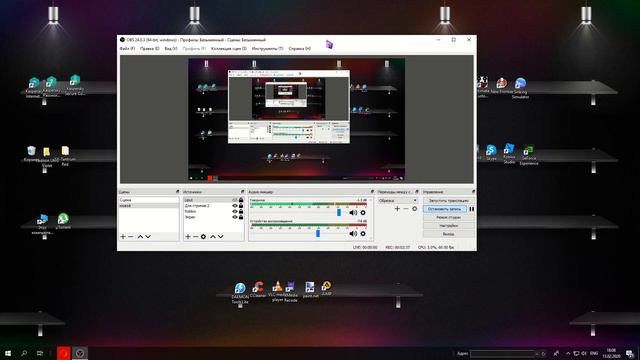Toggle visibility eye of the topmost source
The height and width of the screenshot is (360, 640).
pyautogui.click(x=235, y=200)
